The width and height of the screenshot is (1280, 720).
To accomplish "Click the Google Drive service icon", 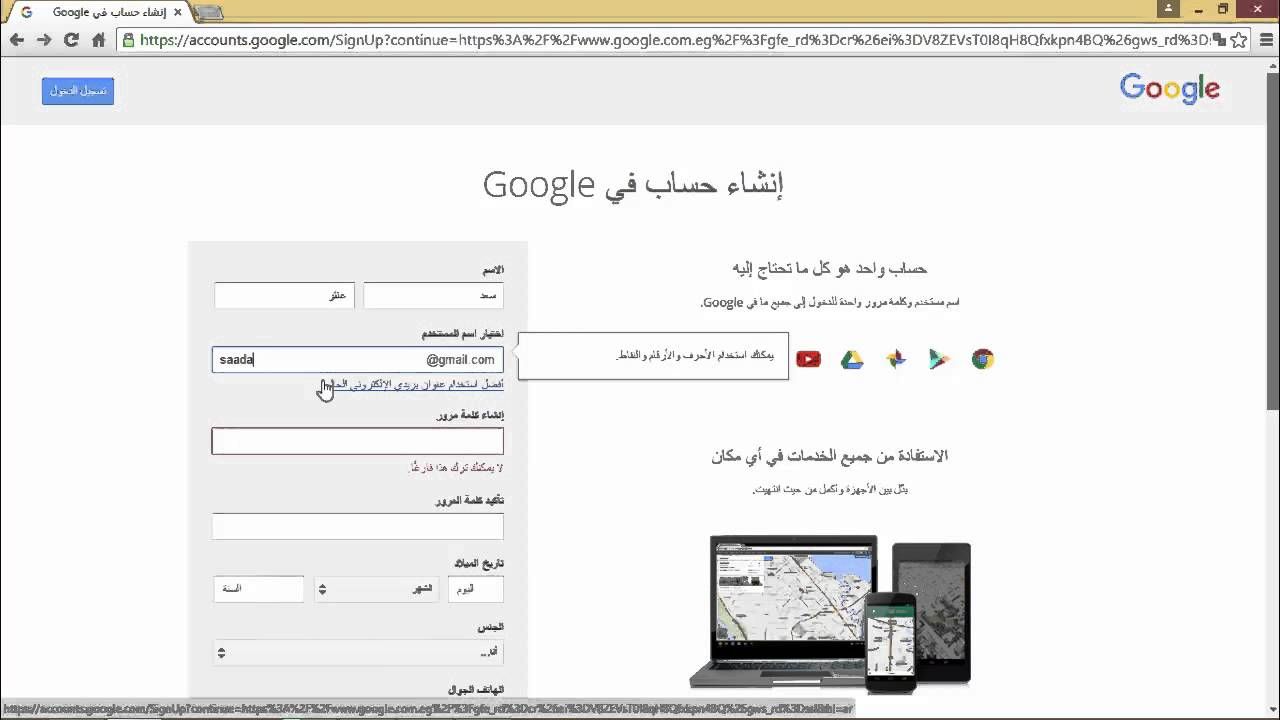I will coord(852,360).
